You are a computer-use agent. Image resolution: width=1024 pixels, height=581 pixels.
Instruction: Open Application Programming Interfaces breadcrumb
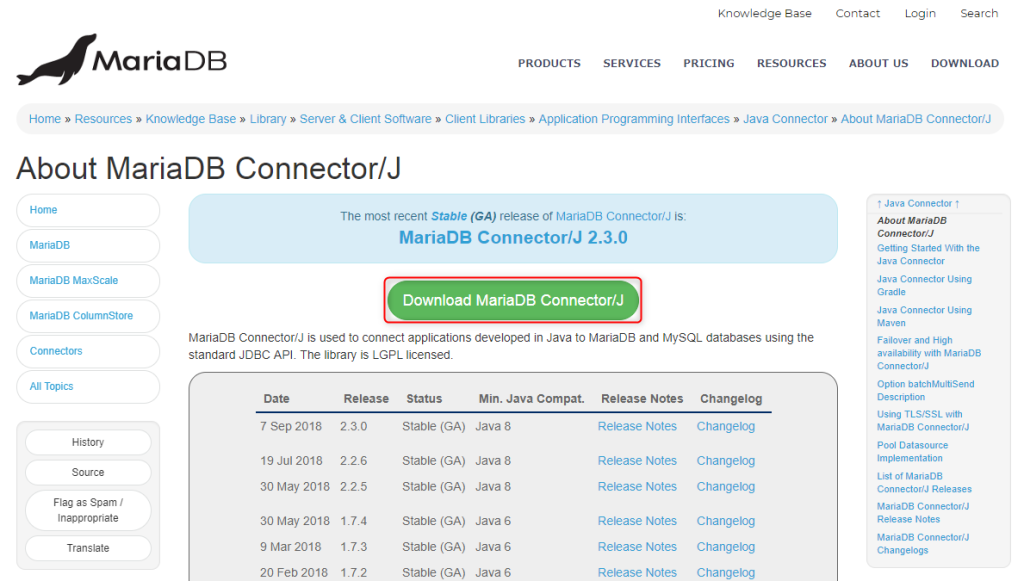click(634, 119)
